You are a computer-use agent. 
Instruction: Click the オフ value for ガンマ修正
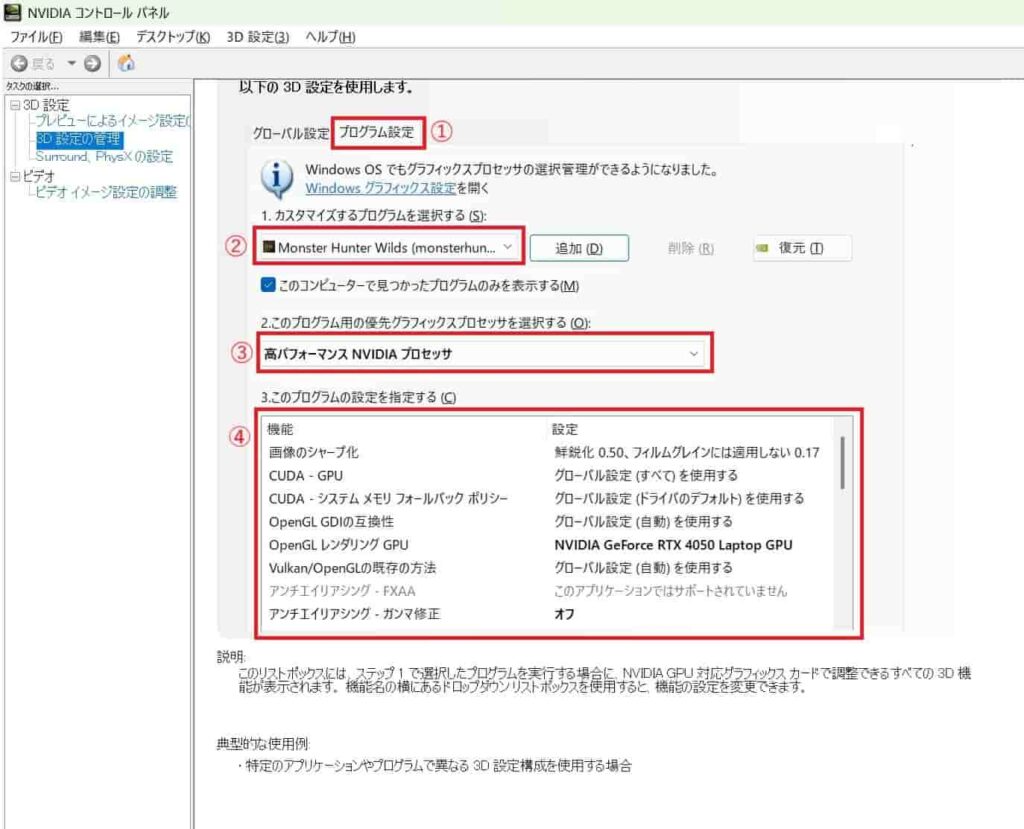pyautogui.click(x=564, y=614)
